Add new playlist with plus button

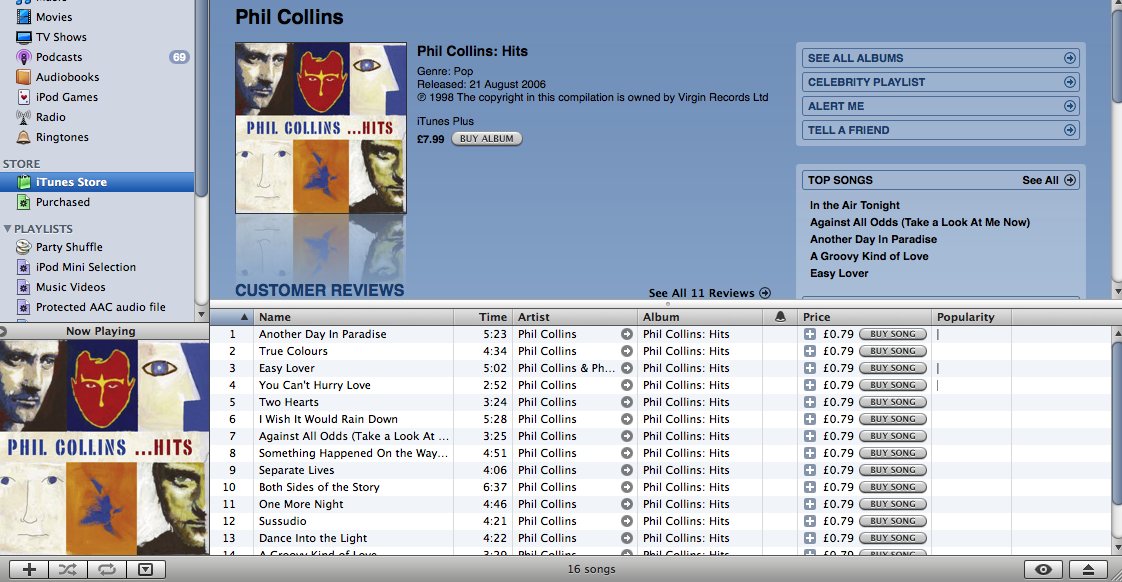click(29, 570)
